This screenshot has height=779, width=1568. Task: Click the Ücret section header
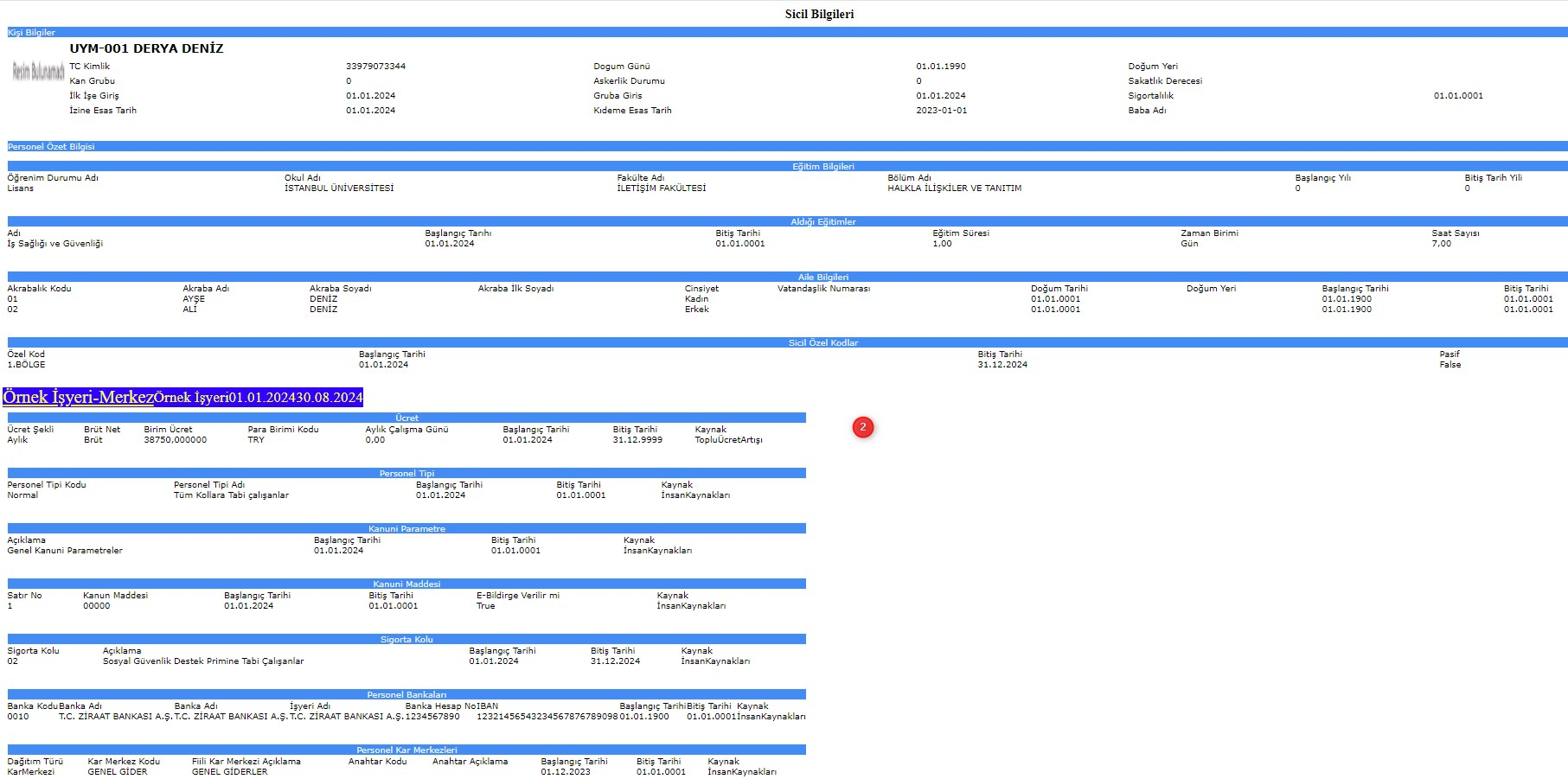[406, 418]
